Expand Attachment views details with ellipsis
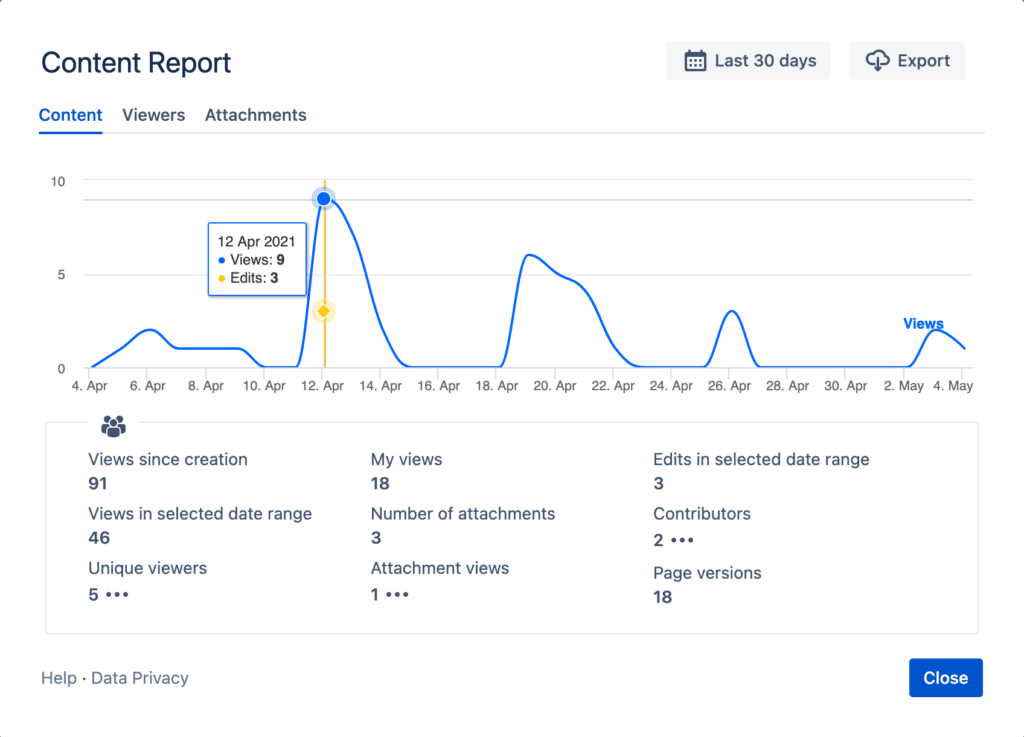The height and width of the screenshot is (737, 1024). coord(397,595)
